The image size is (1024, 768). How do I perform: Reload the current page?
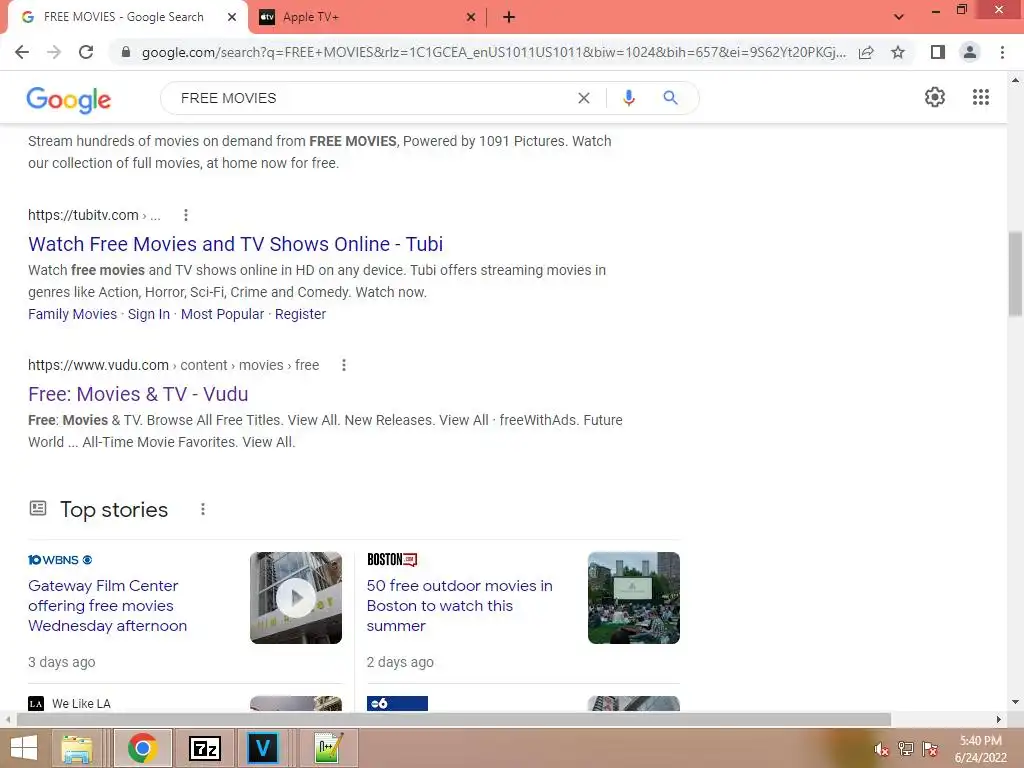[x=86, y=52]
